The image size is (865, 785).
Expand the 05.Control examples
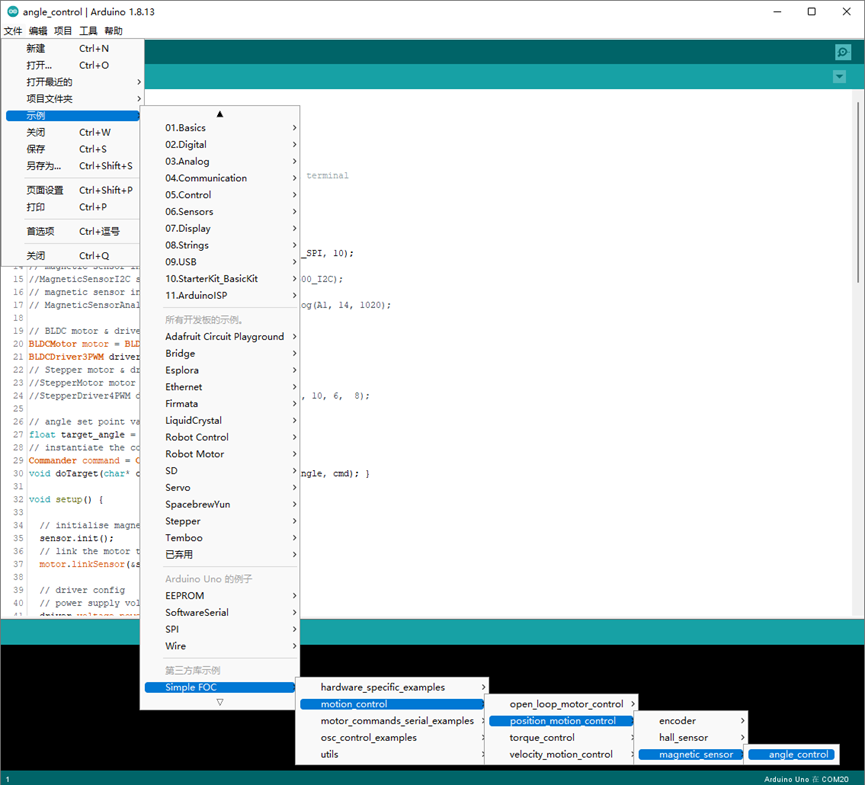(220, 195)
